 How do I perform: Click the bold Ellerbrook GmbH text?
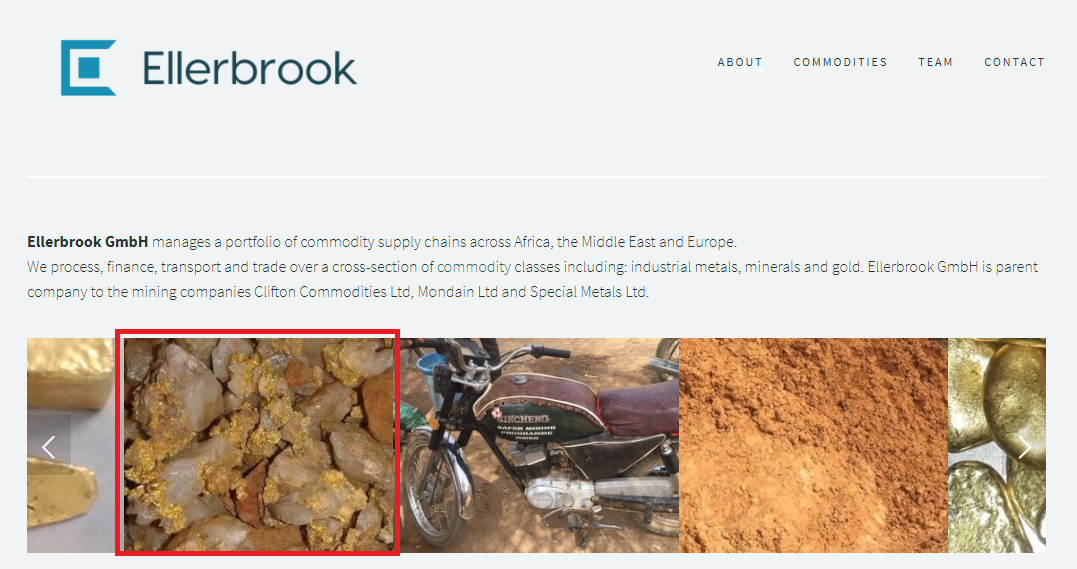[x=87, y=242]
